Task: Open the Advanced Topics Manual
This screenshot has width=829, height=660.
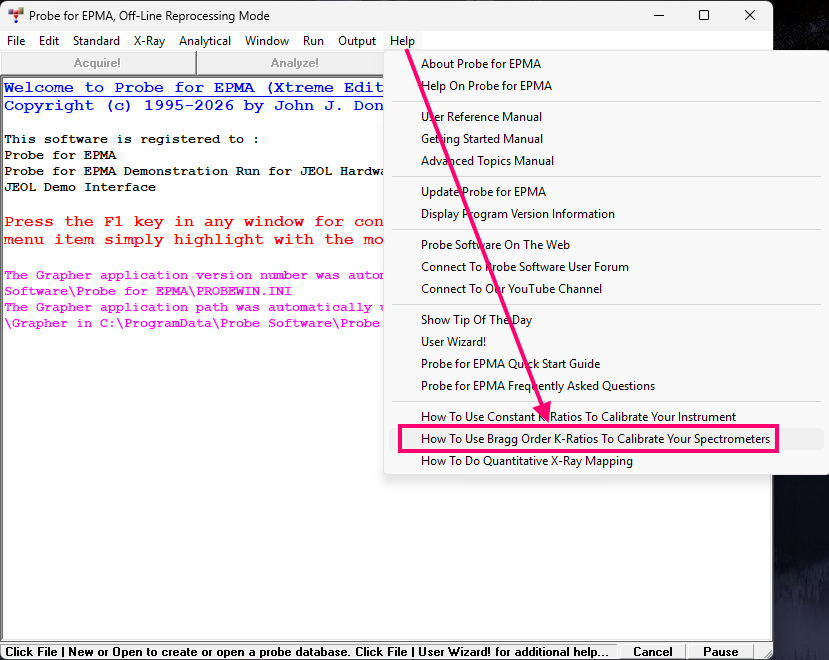Action: click(x=487, y=161)
